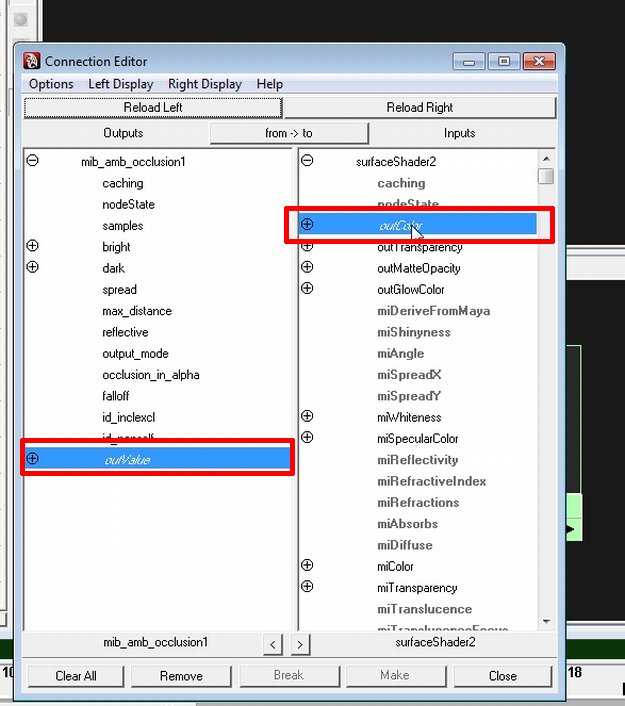Collapse the surfaceShader2 node tree
The width and height of the screenshot is (625, 706).
(x=307, y=160)
